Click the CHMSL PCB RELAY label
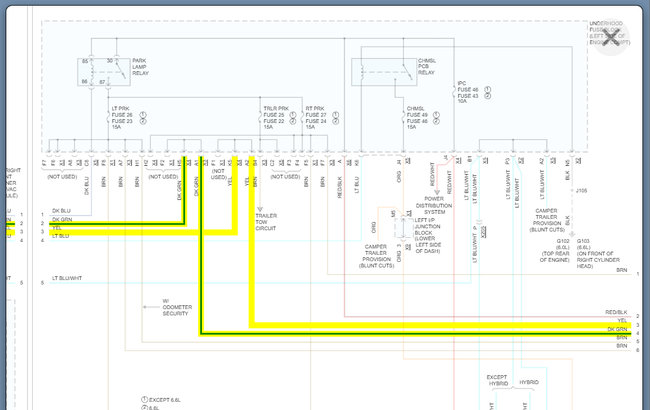650x410 pixels. click(427, 66)
